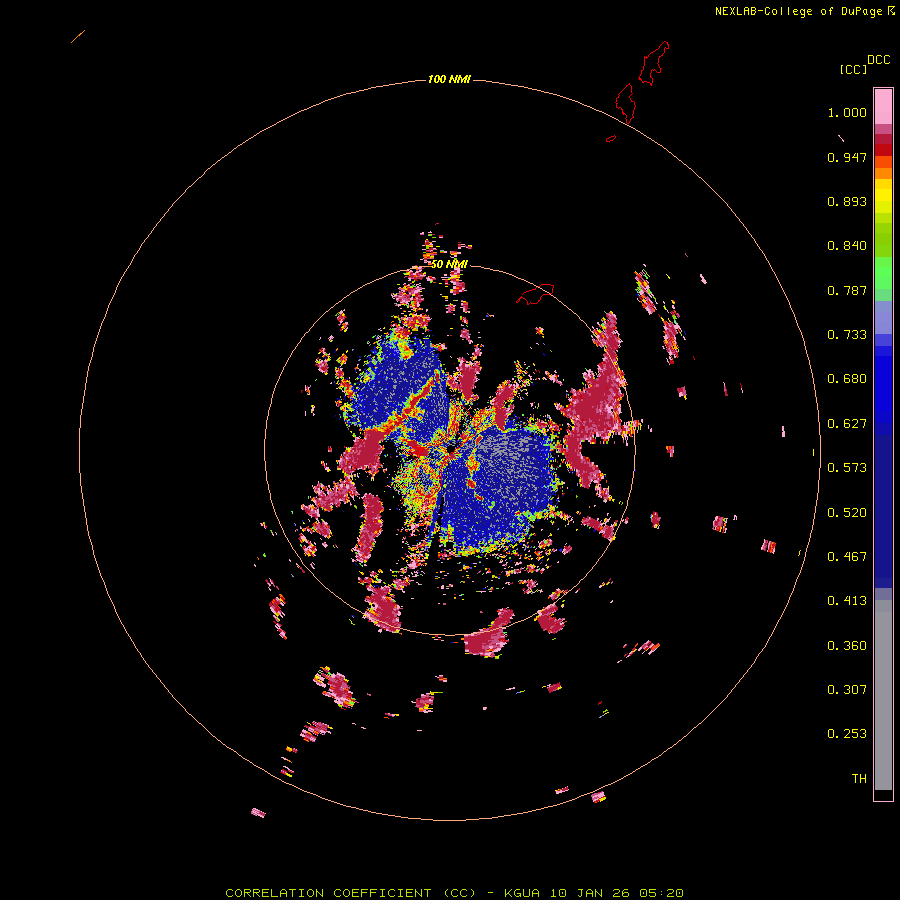Screen dimensions: 900x900
Task: Click the 0.893 scale value
Action: pyautogui.click(x=847, y=201)
